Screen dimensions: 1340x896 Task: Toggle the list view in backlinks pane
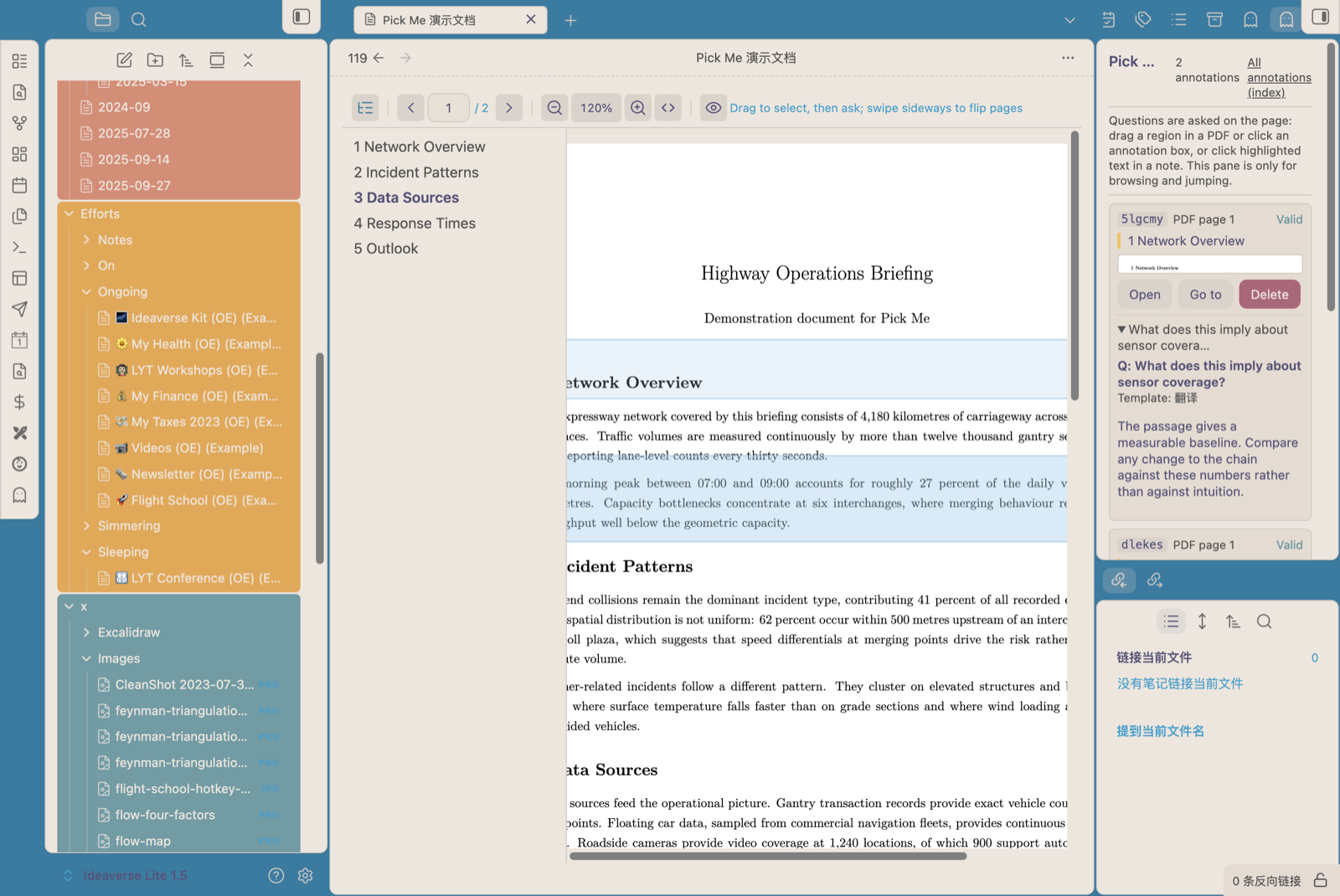tap(1171, 621)
